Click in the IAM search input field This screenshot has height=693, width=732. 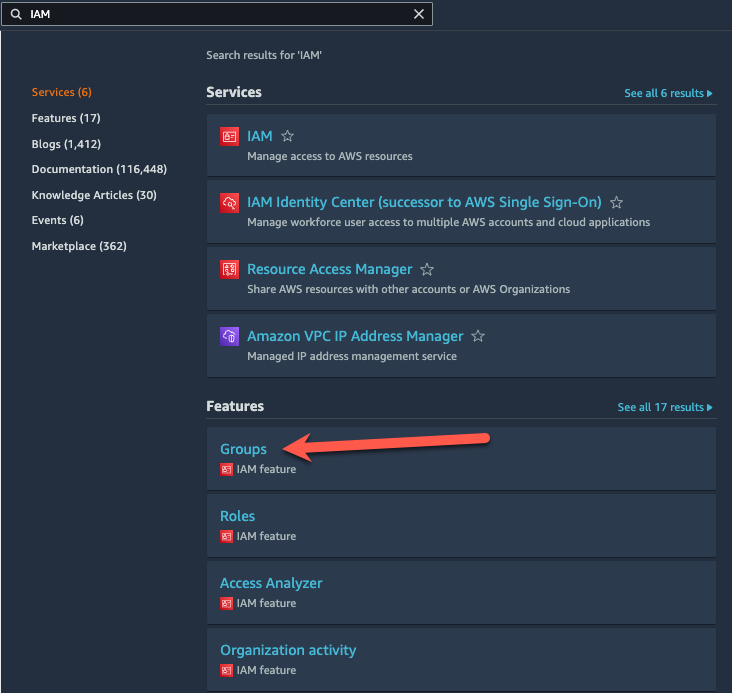[x=215, y=14]
